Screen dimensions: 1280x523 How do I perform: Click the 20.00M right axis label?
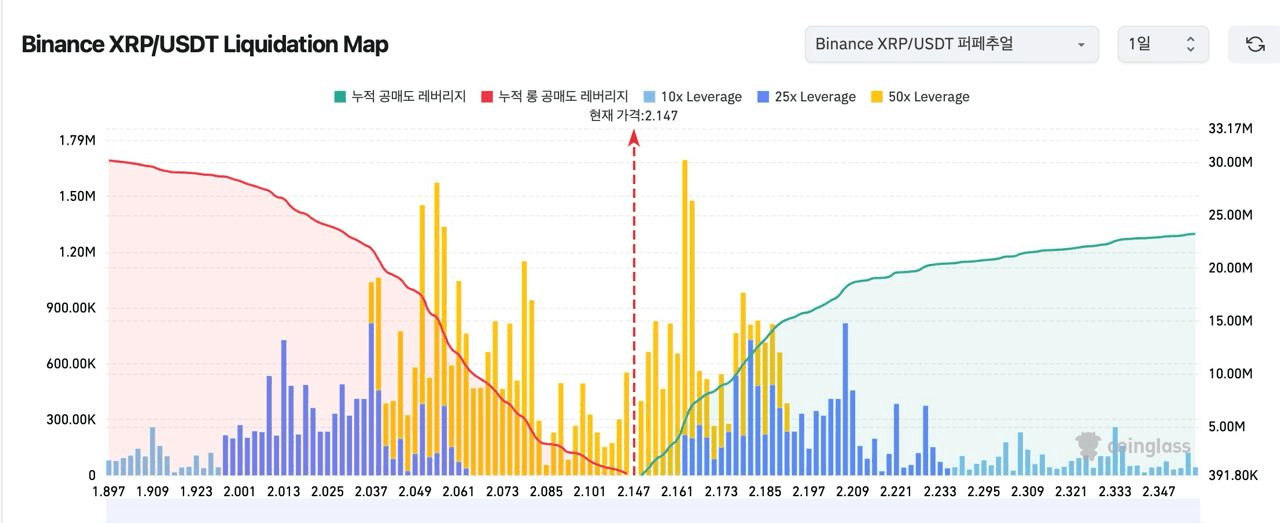click(1230, 268)
